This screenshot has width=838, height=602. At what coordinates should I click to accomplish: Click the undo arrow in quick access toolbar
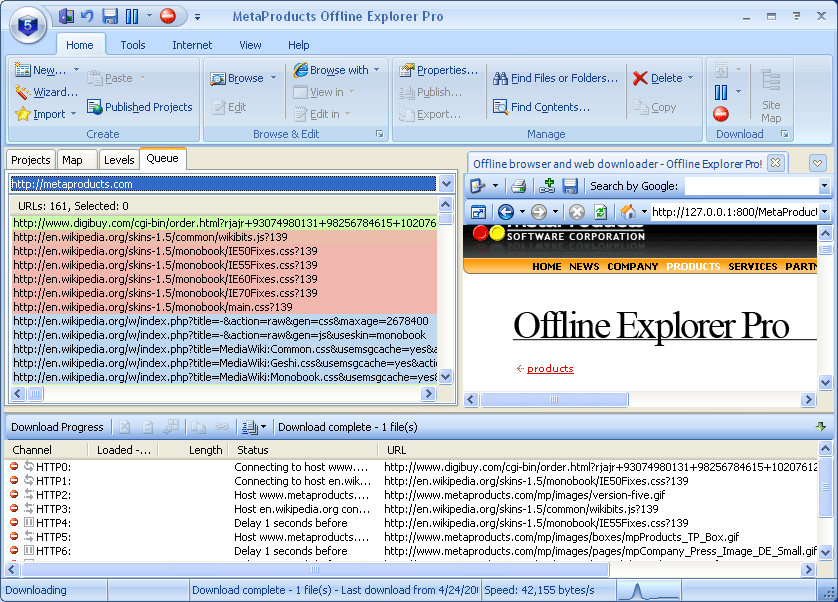[87, 16]
